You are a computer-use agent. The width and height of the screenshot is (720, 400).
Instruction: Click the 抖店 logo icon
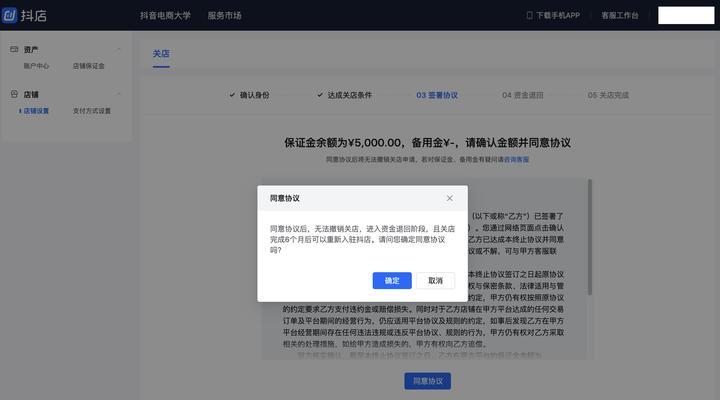coord(10,15)
